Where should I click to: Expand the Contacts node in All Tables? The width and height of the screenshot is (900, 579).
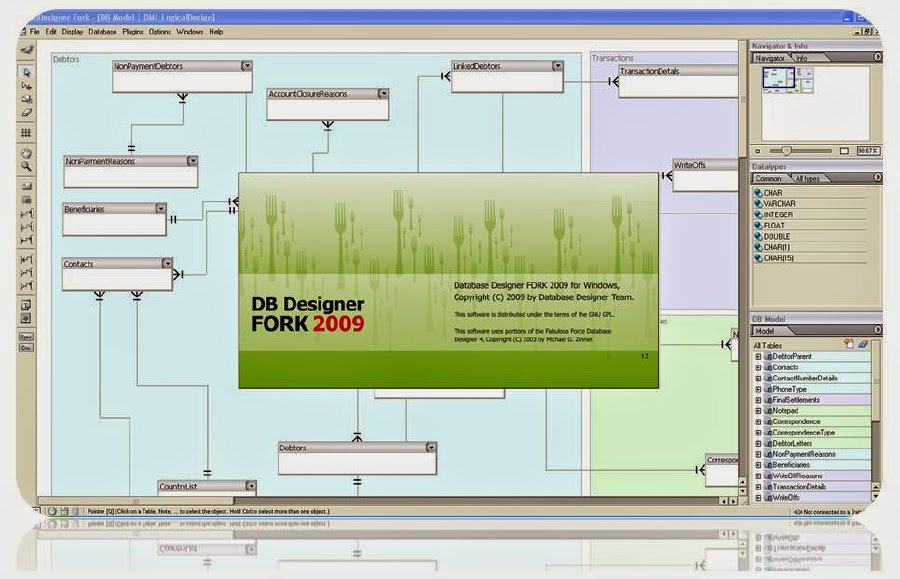click(760, 367)
